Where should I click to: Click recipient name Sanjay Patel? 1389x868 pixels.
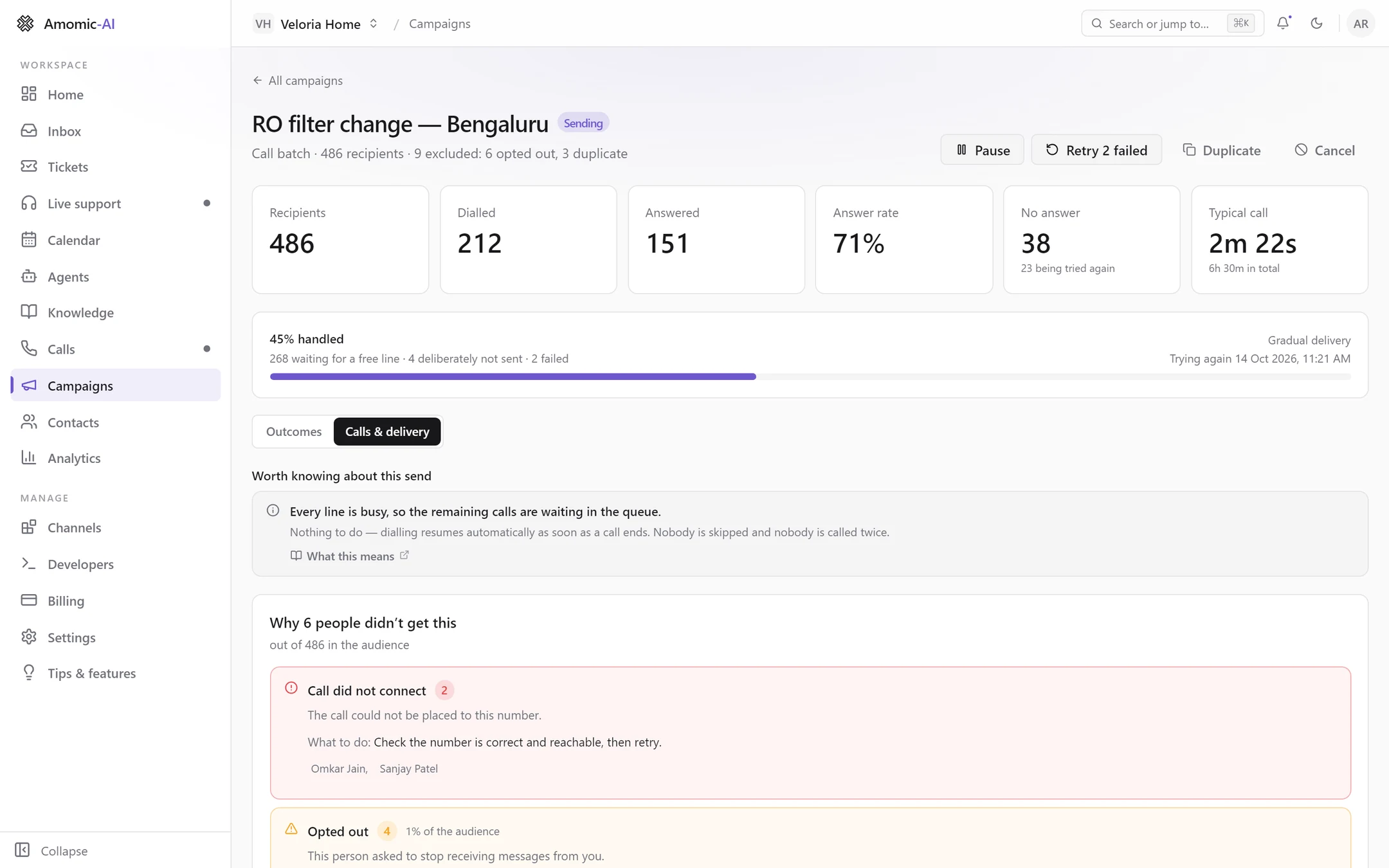(408, 768)
